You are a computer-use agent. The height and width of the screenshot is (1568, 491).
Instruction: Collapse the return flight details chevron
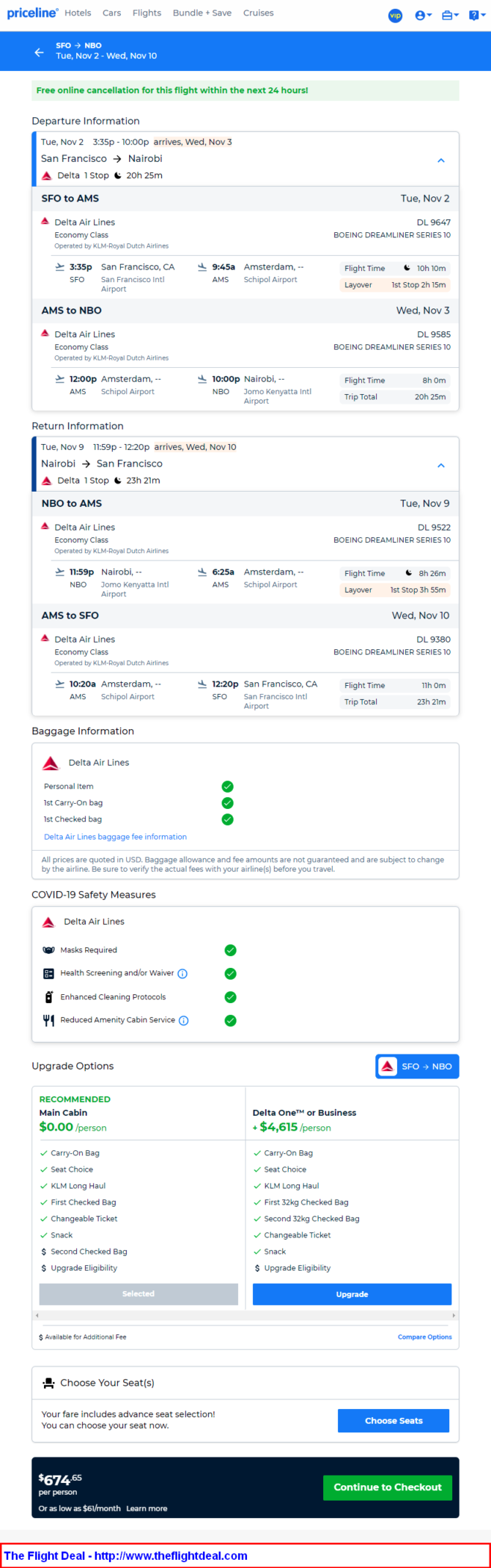tap(441, 465)
